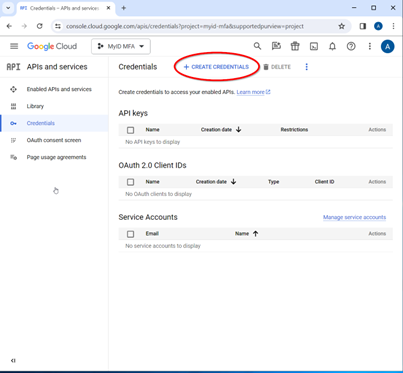The image size is (403, 373).
Task: Open the MyID MFA project selector dropdown
Action: pyautogui.click(x=121, y=46)
